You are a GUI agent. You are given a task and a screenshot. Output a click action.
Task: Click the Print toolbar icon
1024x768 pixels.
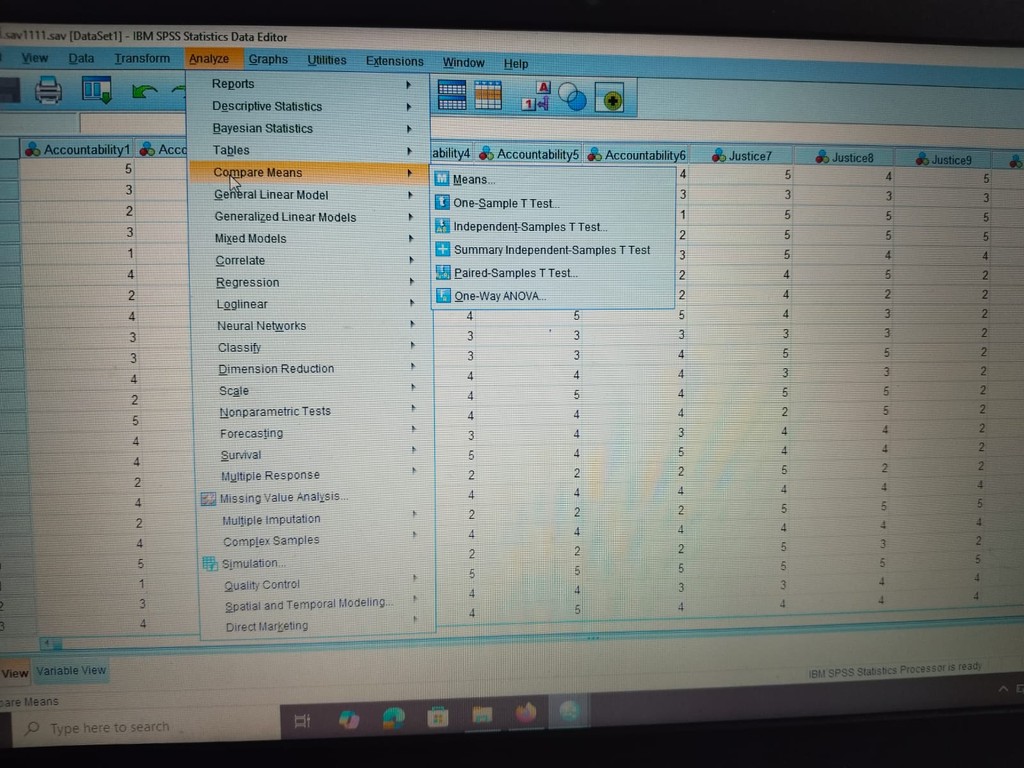click(x=48, y=89)
